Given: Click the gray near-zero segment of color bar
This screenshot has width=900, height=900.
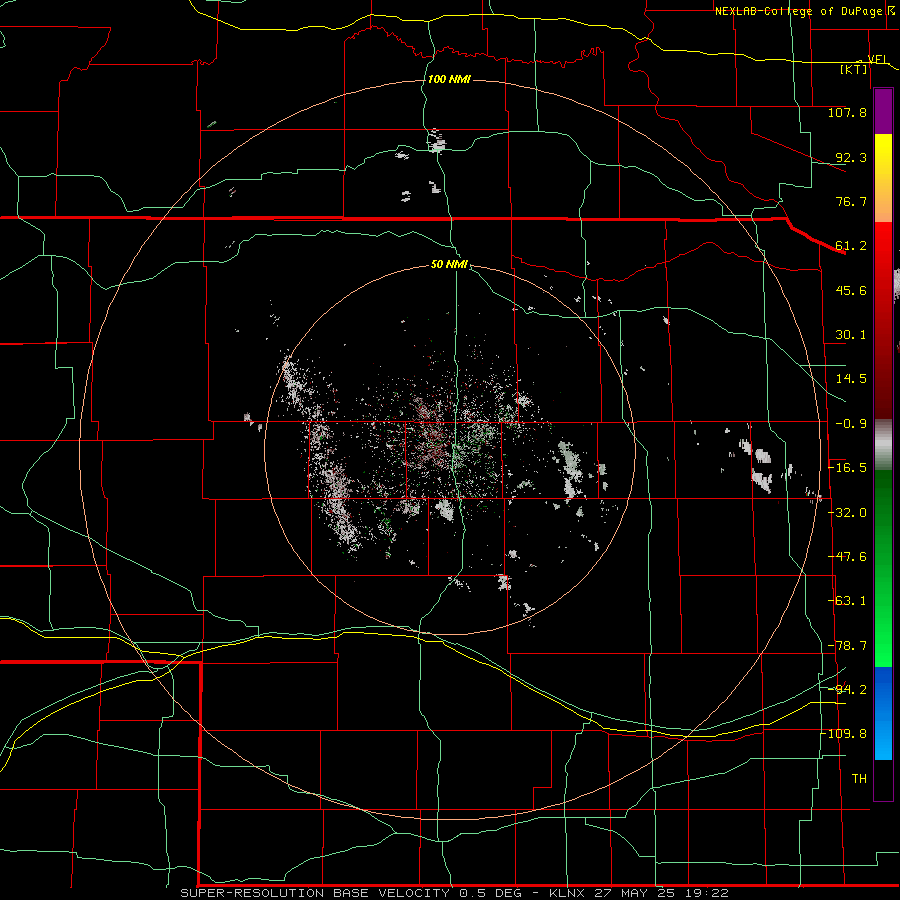Looking at the screenshot, I should [x=883, y=445].
